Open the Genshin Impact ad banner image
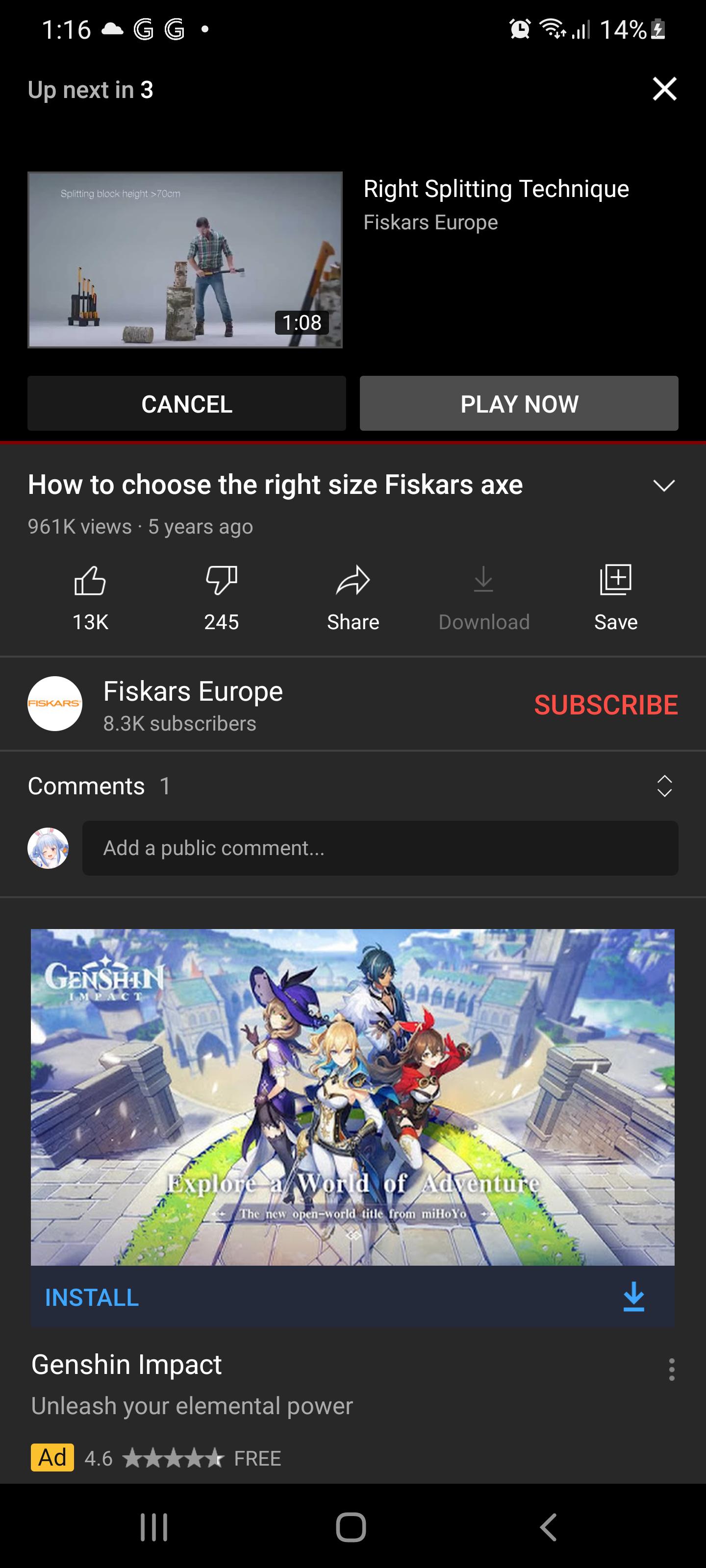Screen dimensions: 706x1568 pyautogui.click(x=353, y=1097)
